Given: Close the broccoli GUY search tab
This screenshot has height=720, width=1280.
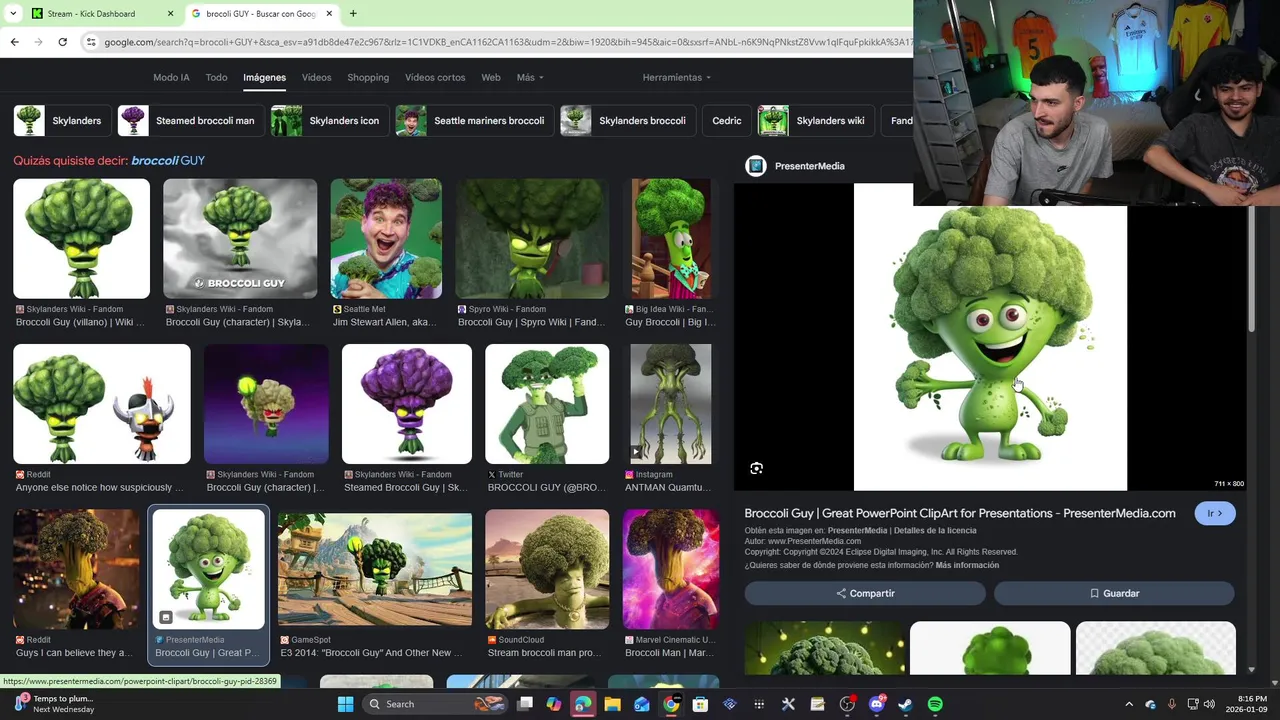Looking at the screenshot, I should coord(329,14).
